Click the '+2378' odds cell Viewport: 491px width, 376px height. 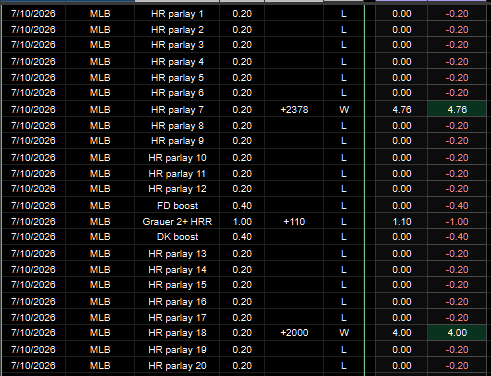[294, 110]
